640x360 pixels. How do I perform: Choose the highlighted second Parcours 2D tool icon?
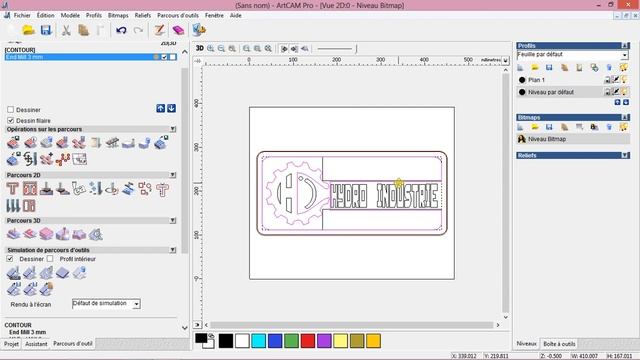click(x=30, y=189)
